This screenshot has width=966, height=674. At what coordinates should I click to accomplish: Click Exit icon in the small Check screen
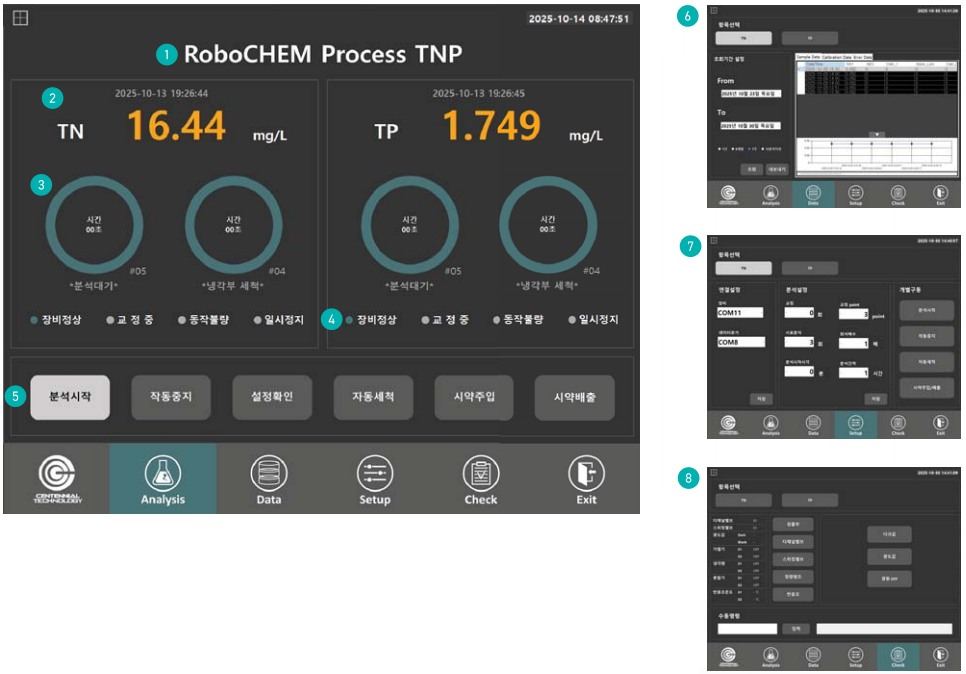point(940,654)
